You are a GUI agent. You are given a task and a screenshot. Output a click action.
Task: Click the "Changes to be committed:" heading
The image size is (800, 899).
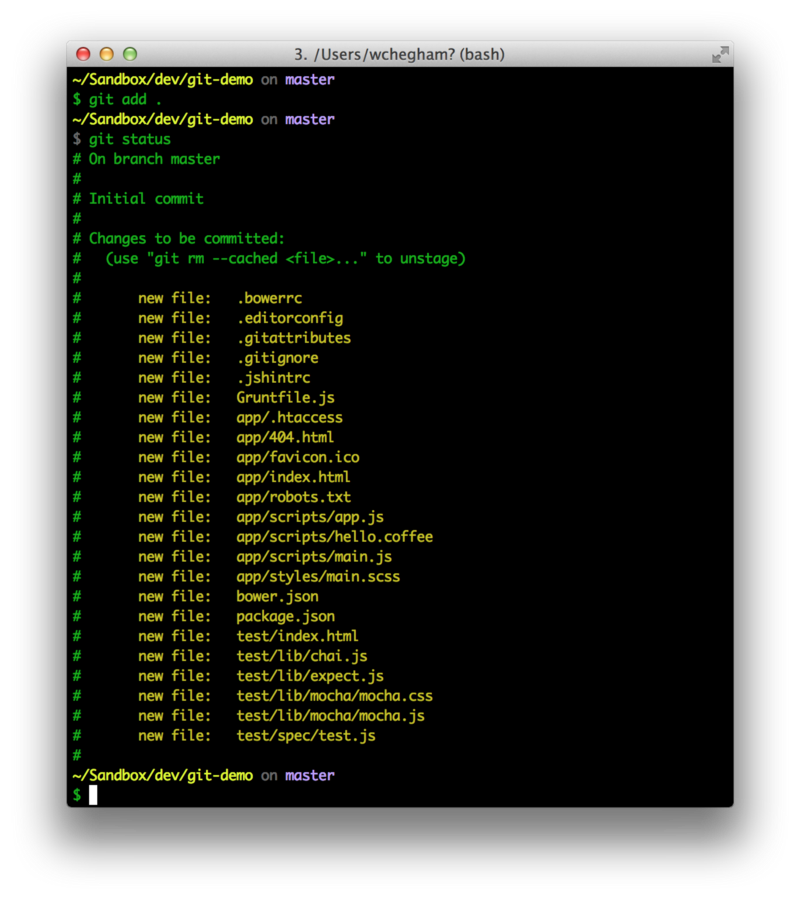coord(187,238)
